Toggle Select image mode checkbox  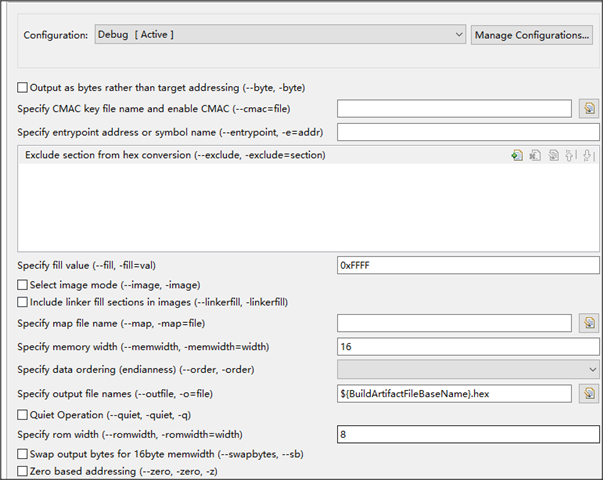point(23,285)
